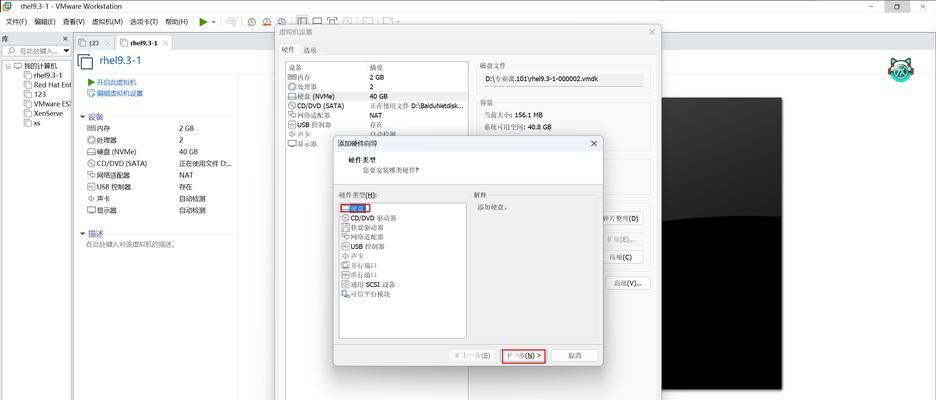Open the 文件(F) menu
The height and width of the screenshot is (400, 936).
point(16,21)
